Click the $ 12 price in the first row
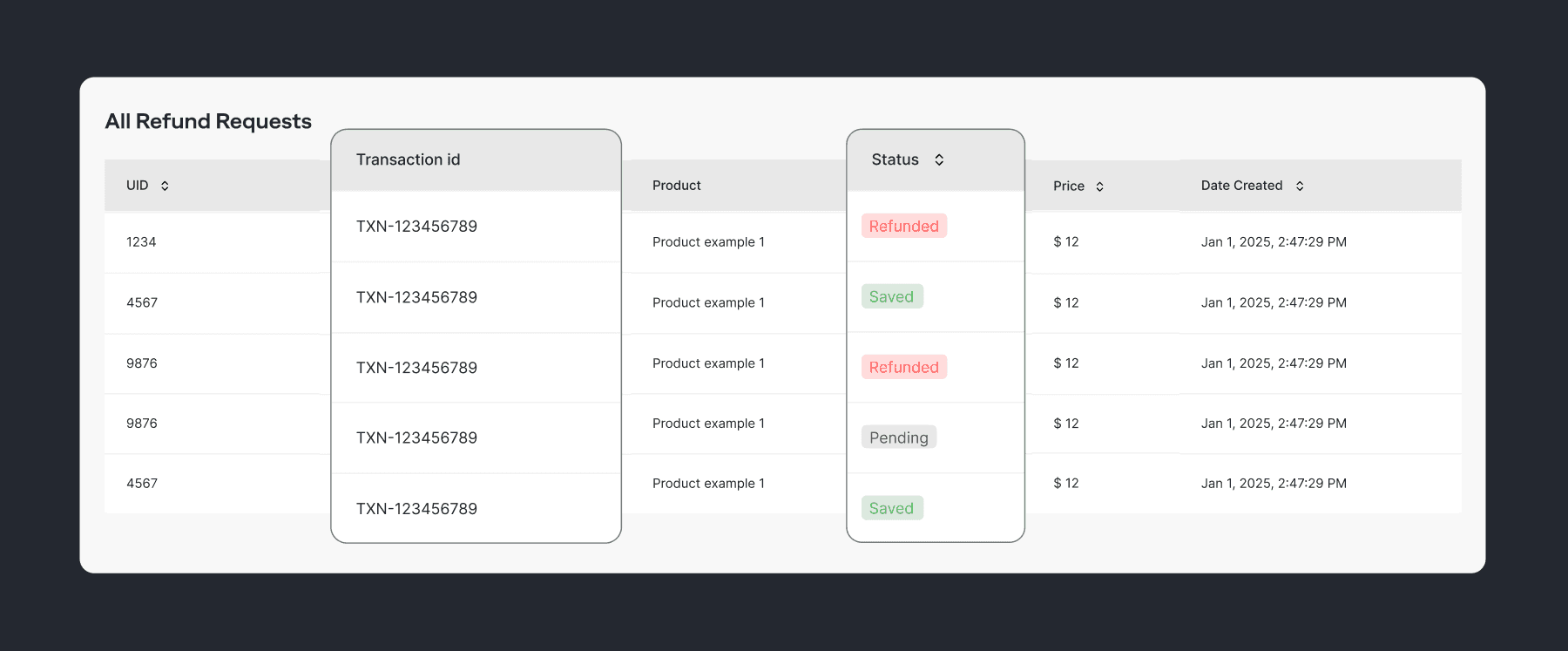The width and height of the screenshot is (1568, 651). tap(1065, 242)
